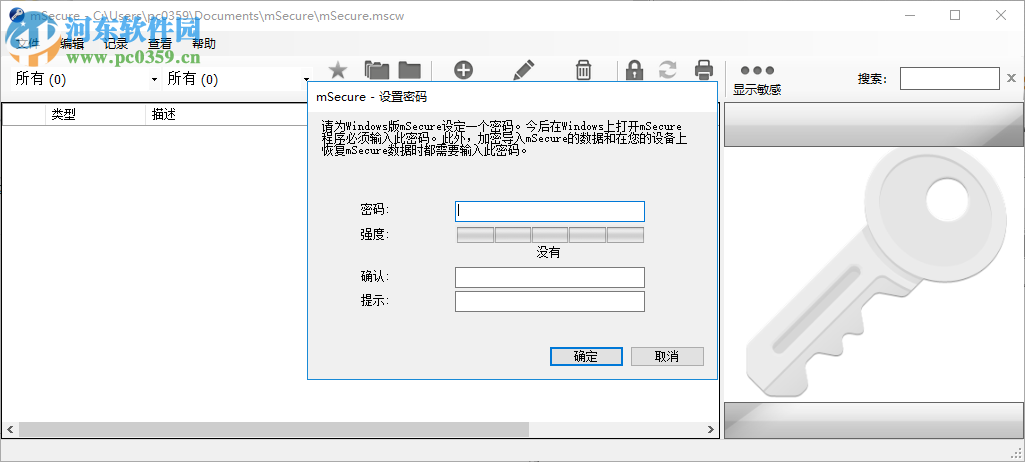Screen dimensions: 1025x462
Task: Click the padlock lock icon
Action: pyautogui.click(x=634, y=71)
